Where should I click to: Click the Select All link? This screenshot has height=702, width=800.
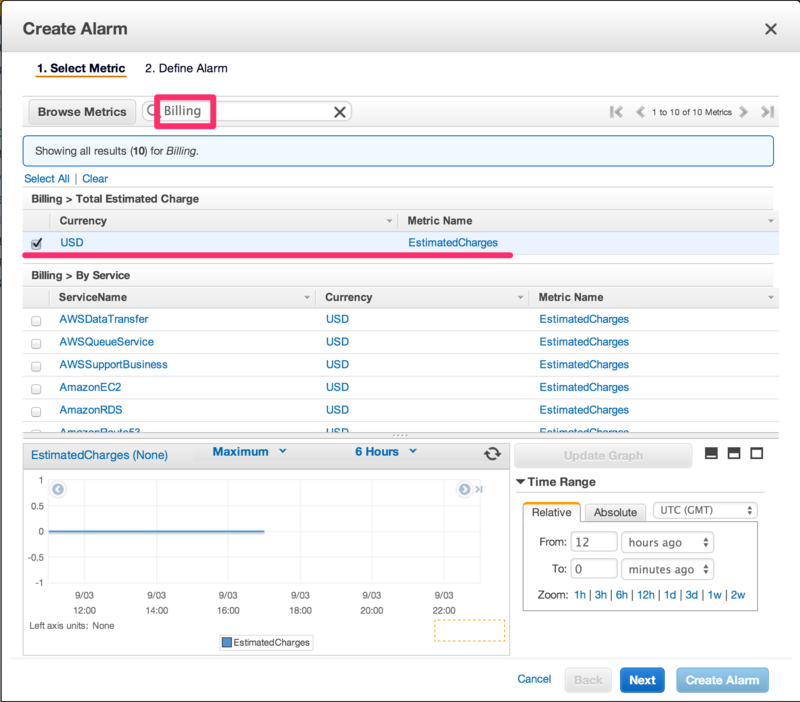coord(47,179)
